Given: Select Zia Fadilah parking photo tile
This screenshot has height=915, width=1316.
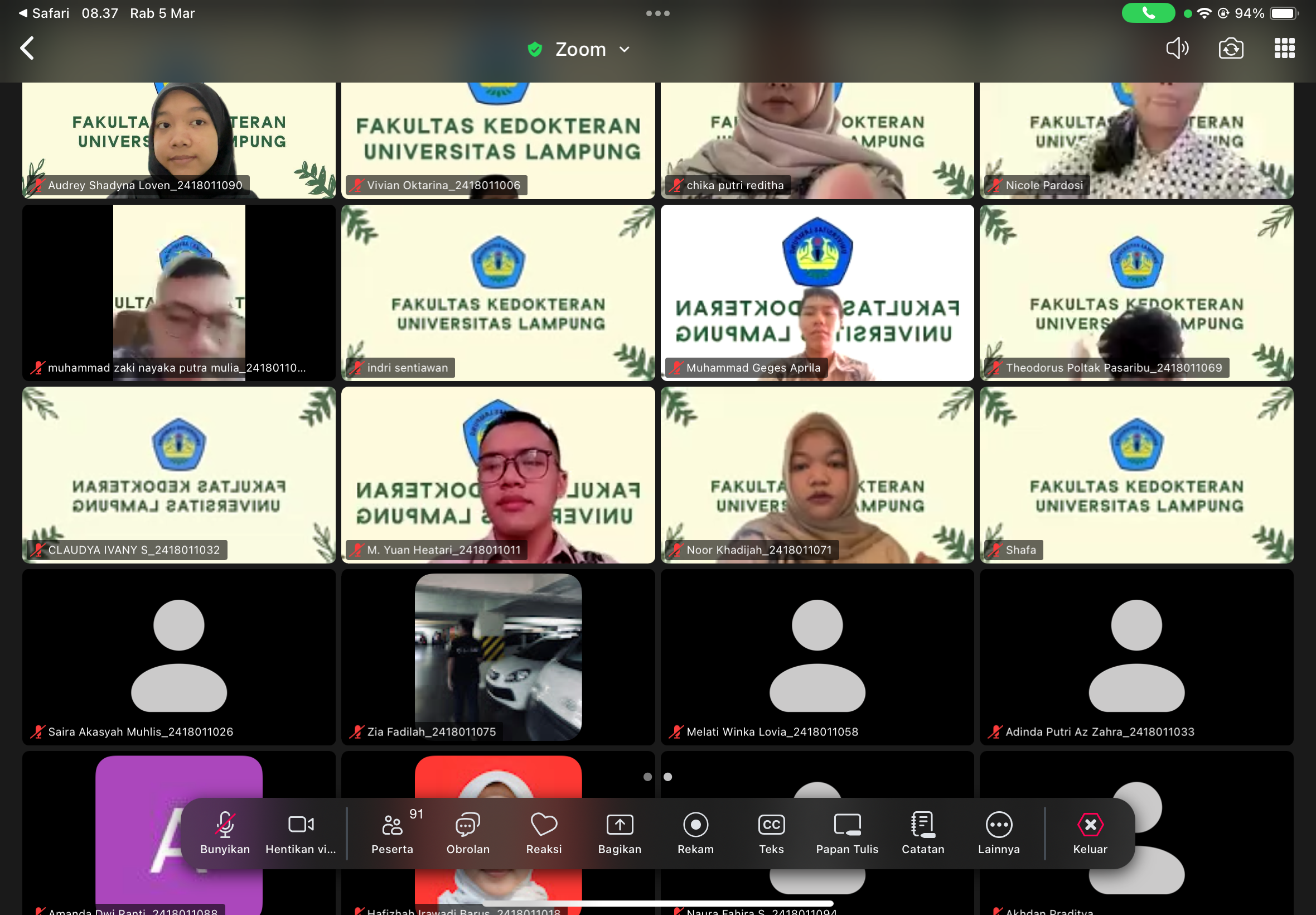Looking at the screenshot, I should point(498,657).
